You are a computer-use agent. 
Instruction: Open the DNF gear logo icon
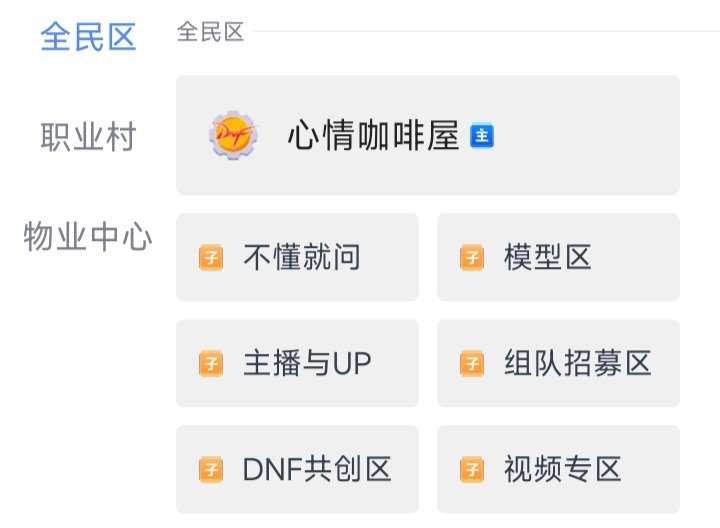pos(233,135)
